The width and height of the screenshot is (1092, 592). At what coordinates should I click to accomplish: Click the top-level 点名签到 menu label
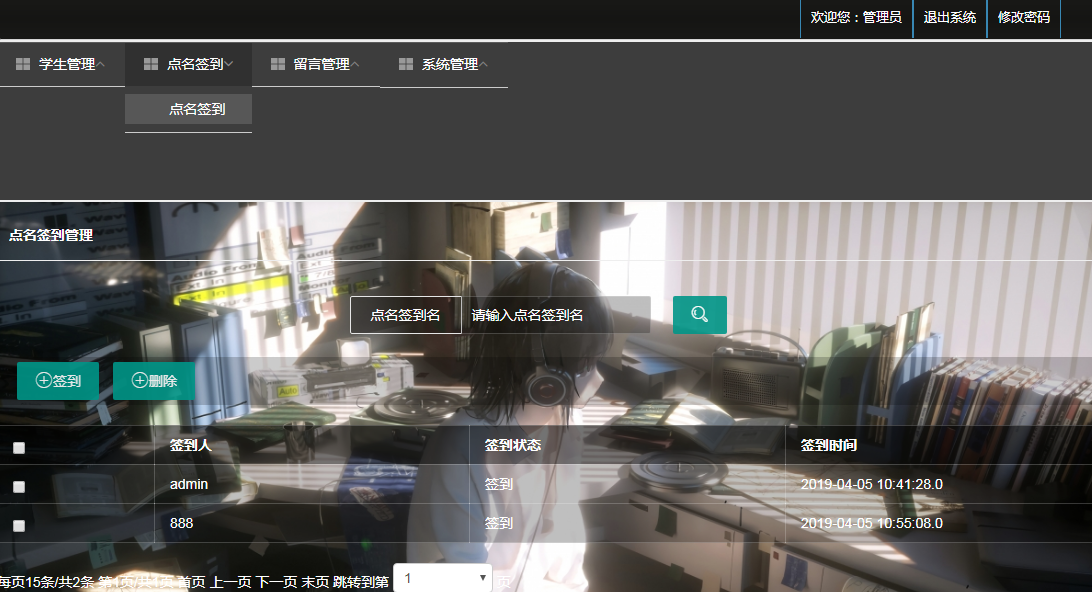coord(195,64)
